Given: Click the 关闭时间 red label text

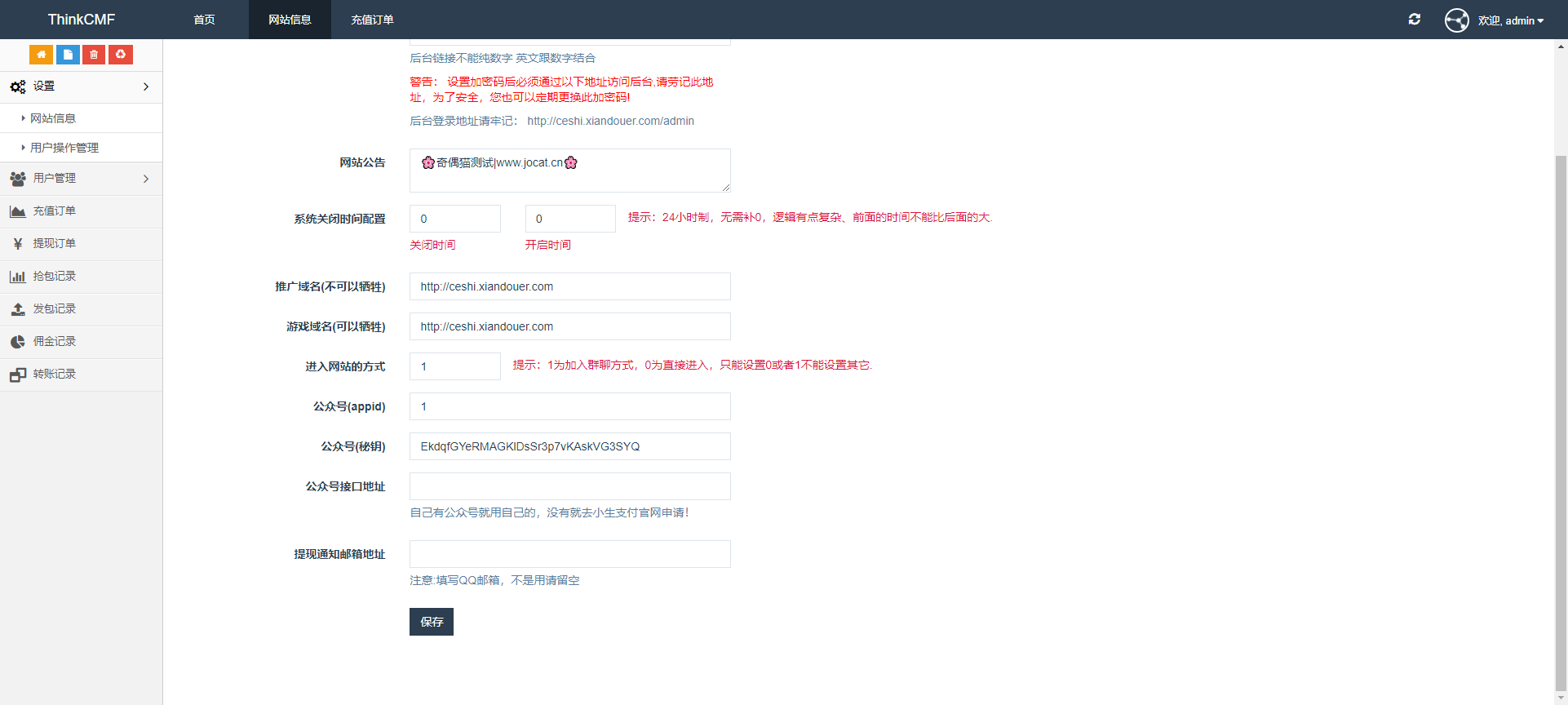Looking at the screenshot, I should [432, 245].
